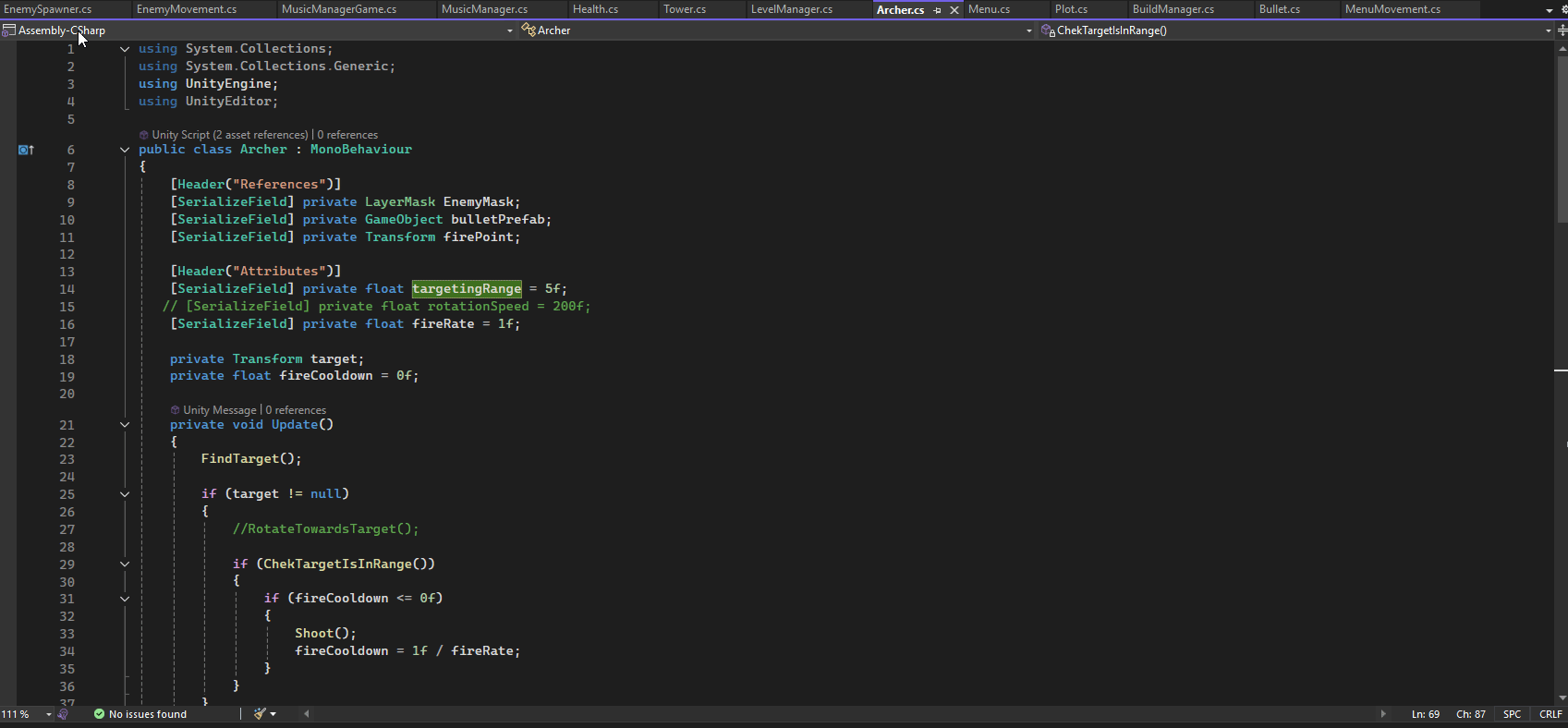Image resolution: width=1568 pixels, height=728 pixels.
Task: Click the horizontal scroll right arrow
Action: click(x=1383, y=714)
